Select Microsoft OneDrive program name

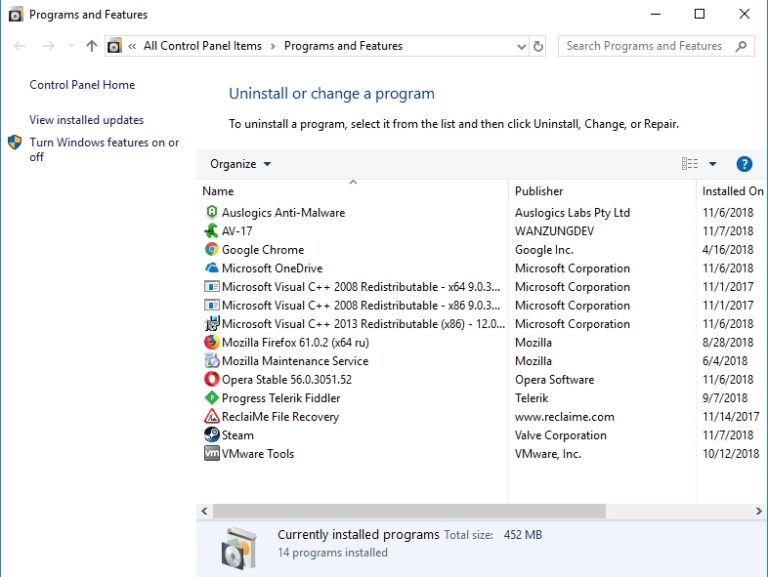point(272,268)
